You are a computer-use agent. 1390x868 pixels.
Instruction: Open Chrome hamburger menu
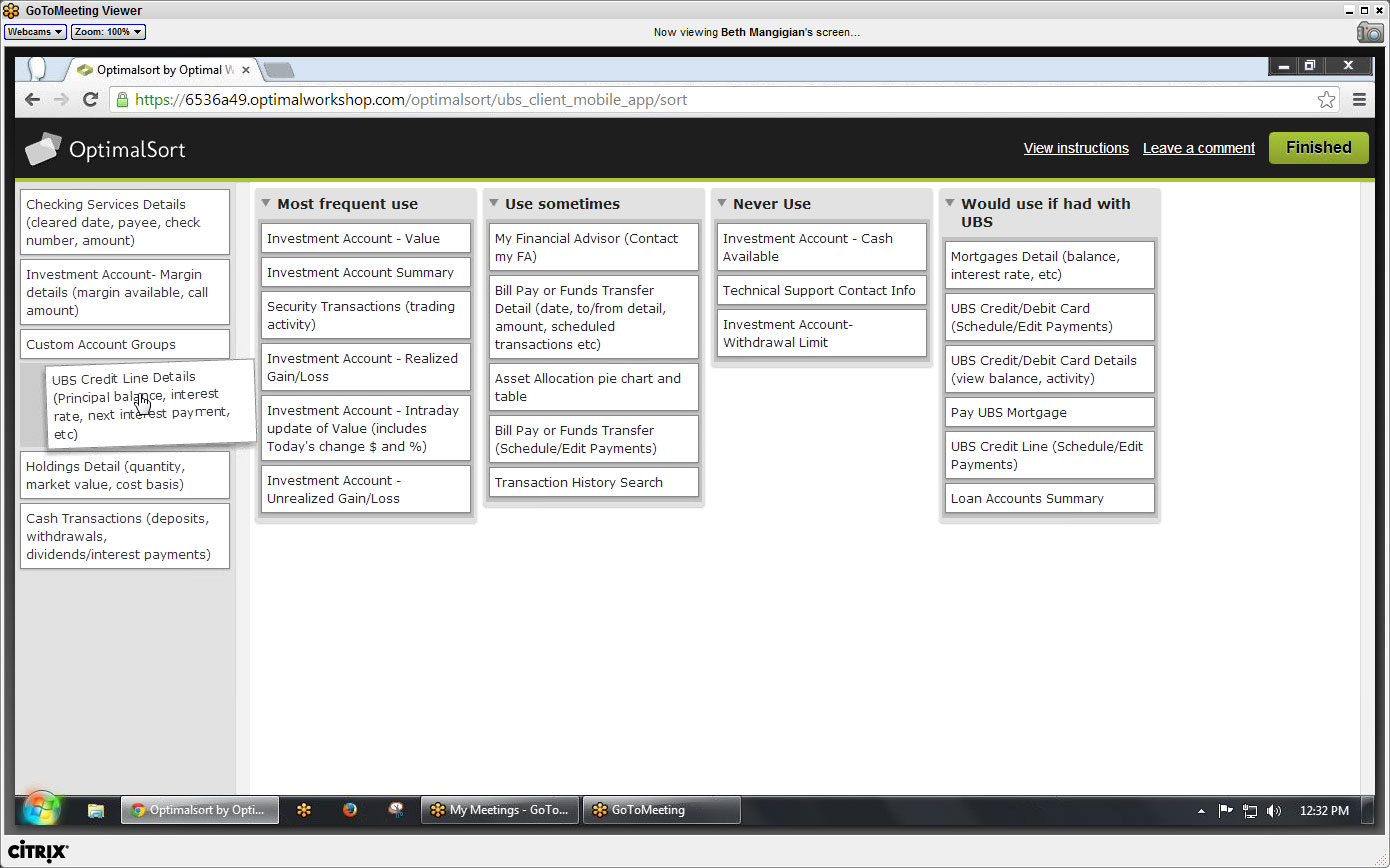1359,99
